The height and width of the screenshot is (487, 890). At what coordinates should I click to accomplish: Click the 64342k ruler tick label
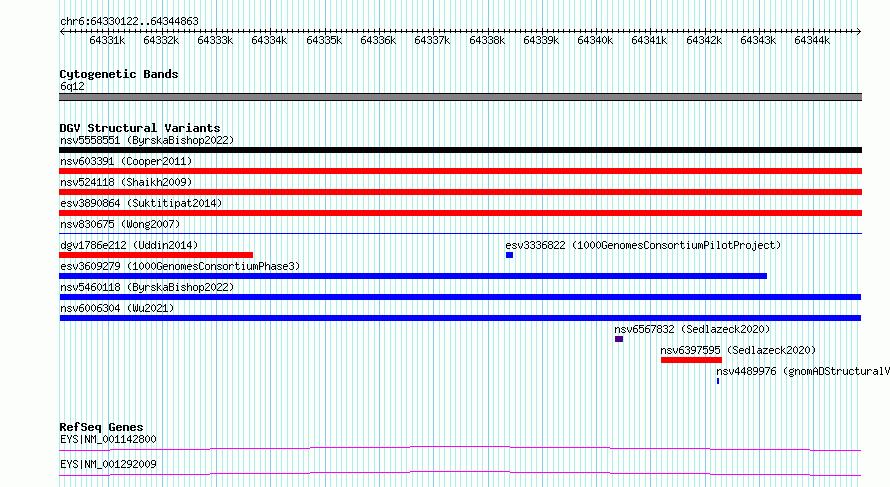[704, 41]
